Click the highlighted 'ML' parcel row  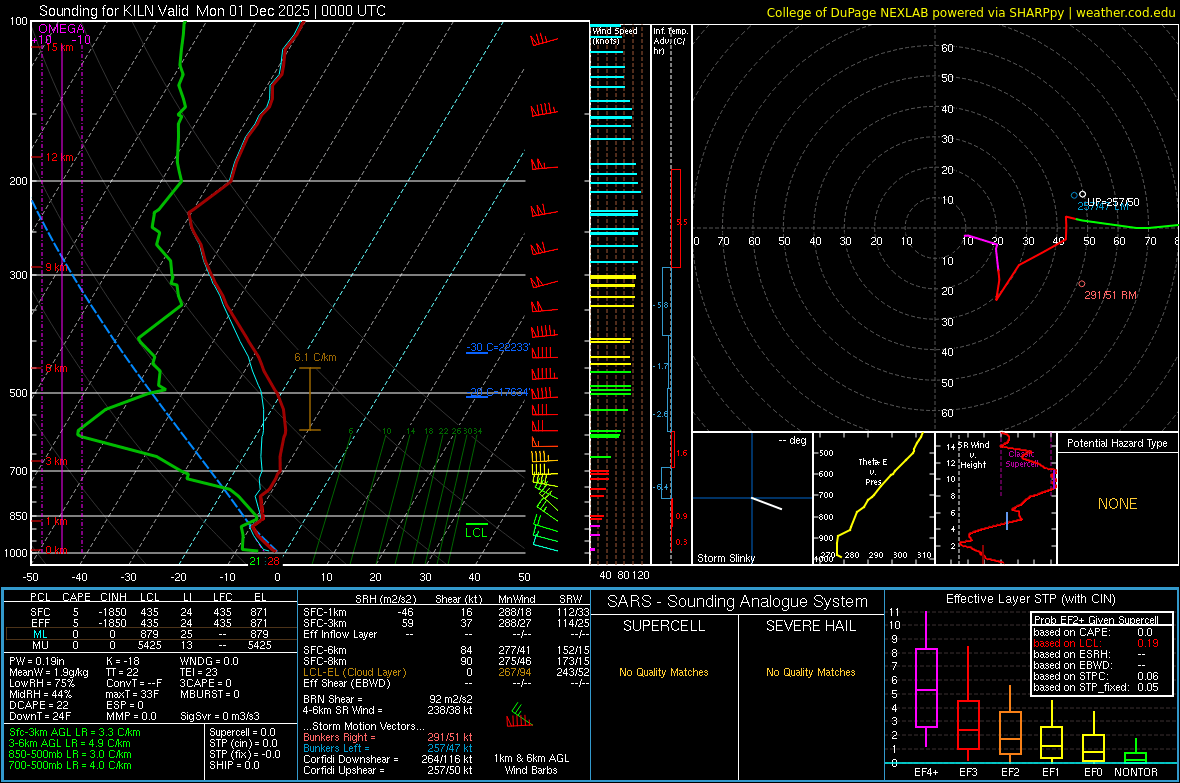click(151, 634)
